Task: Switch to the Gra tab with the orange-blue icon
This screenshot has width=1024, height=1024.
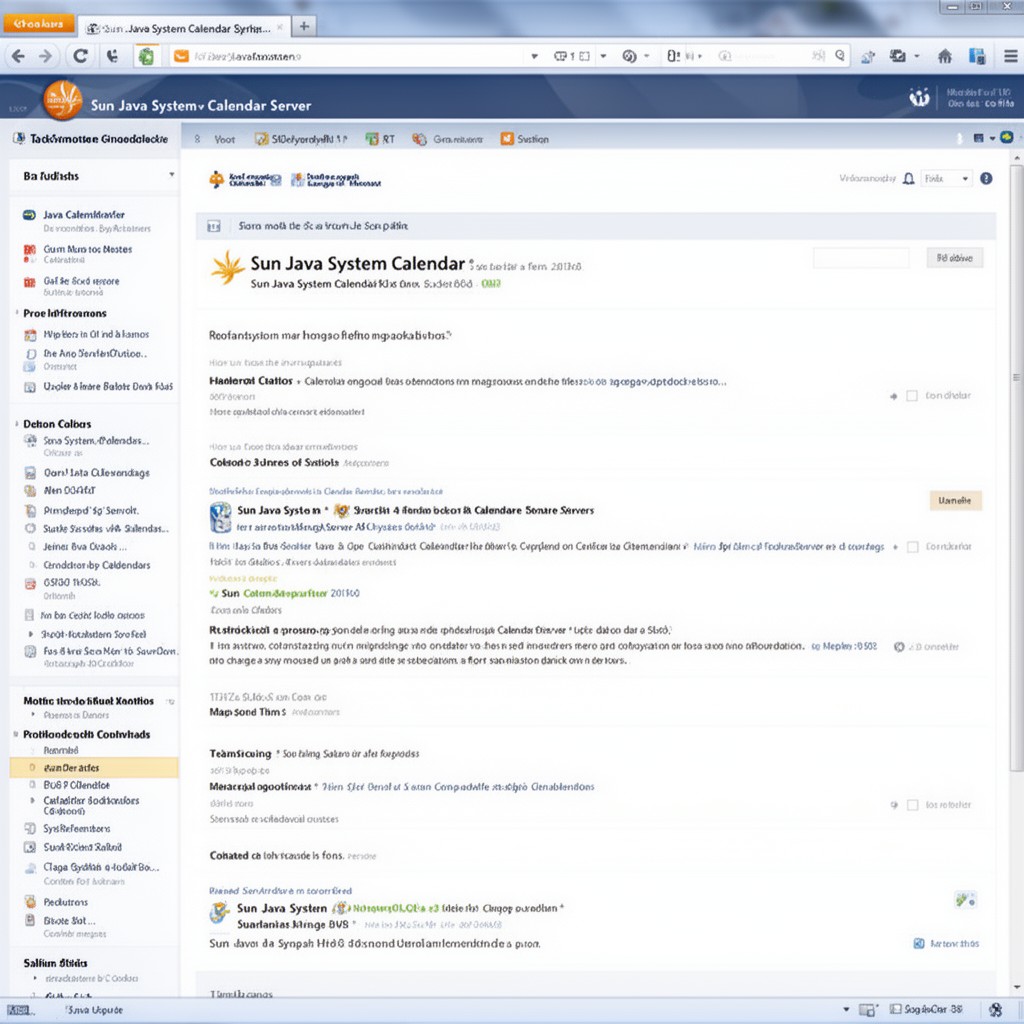Action: click(448, 139)
